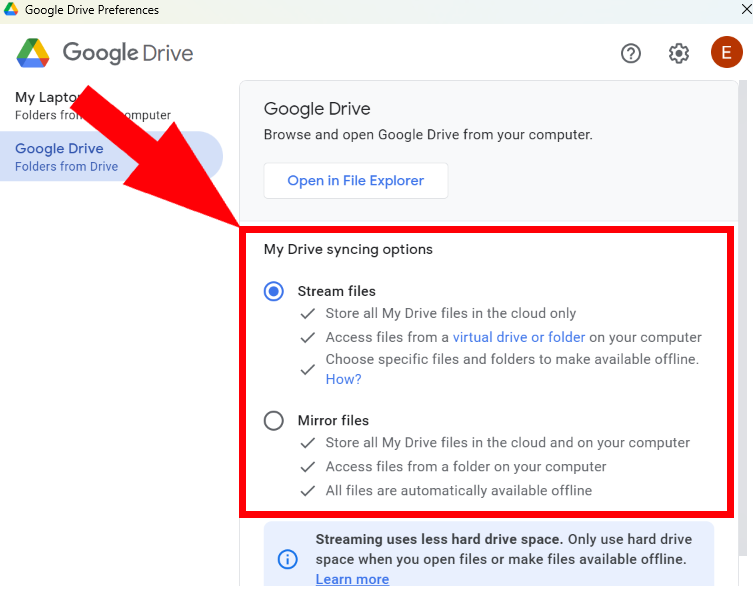Viewport: 753px width, 594px height.
Task: Select the Google Drive Folders from Drive tab
Action: tap(111, 157)
